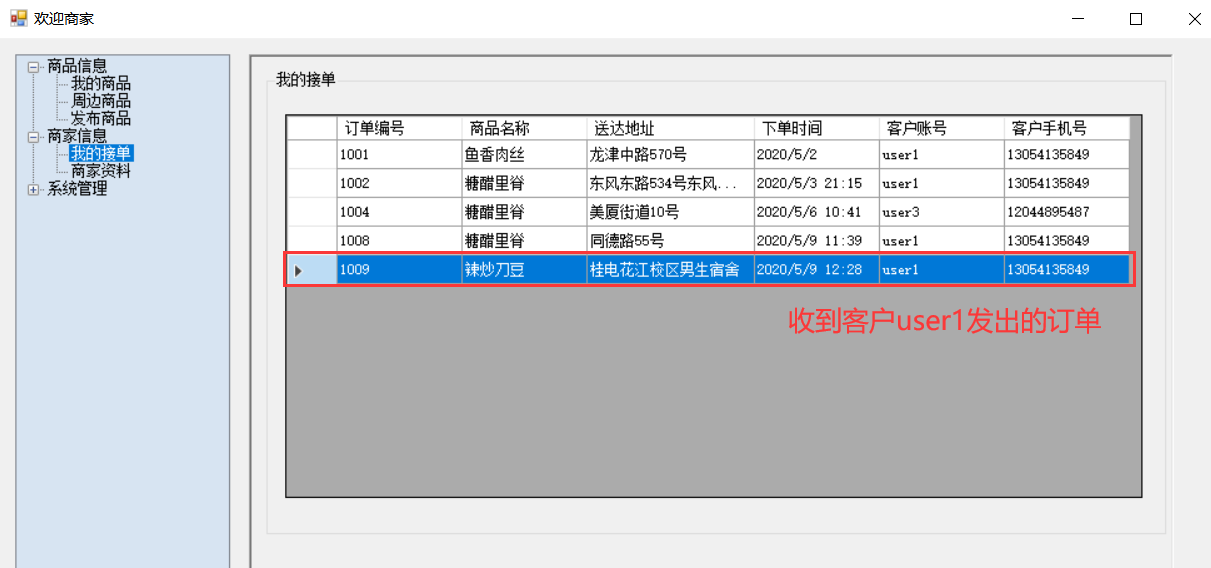Click phone number 12044895487
Image resolution: width=1211 pixels, height=568 pixels.
click(1067, 212)
